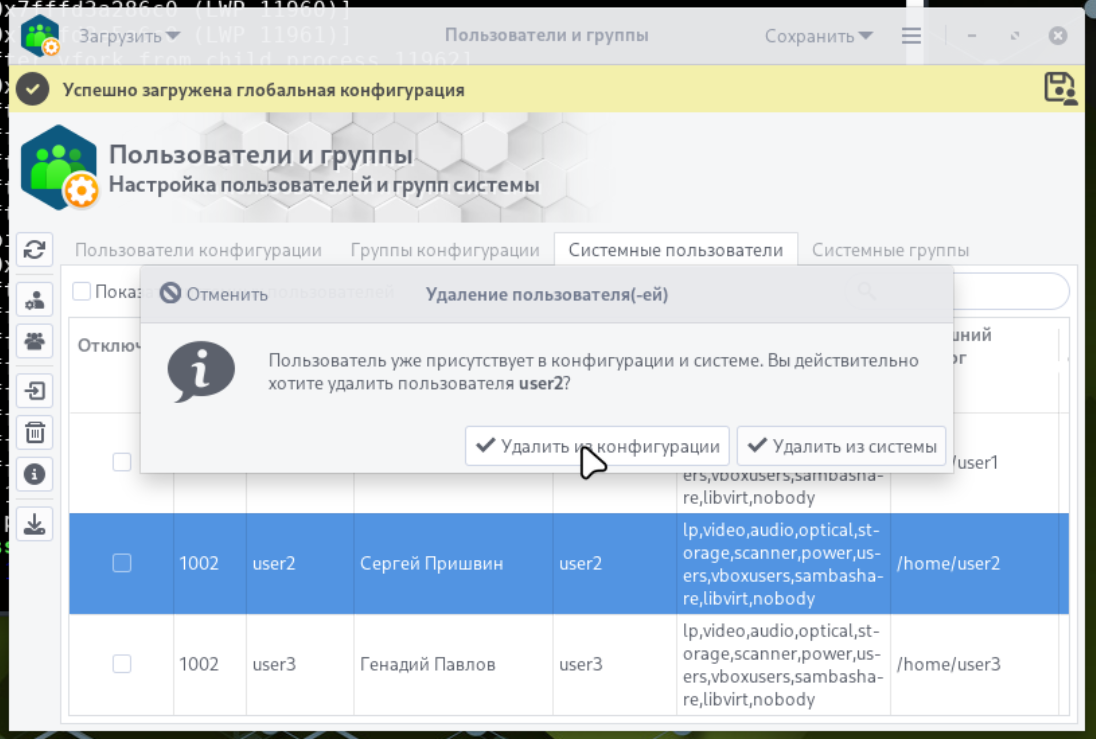Toggle the Показать checkbox above the table

(x=82, y=291)
